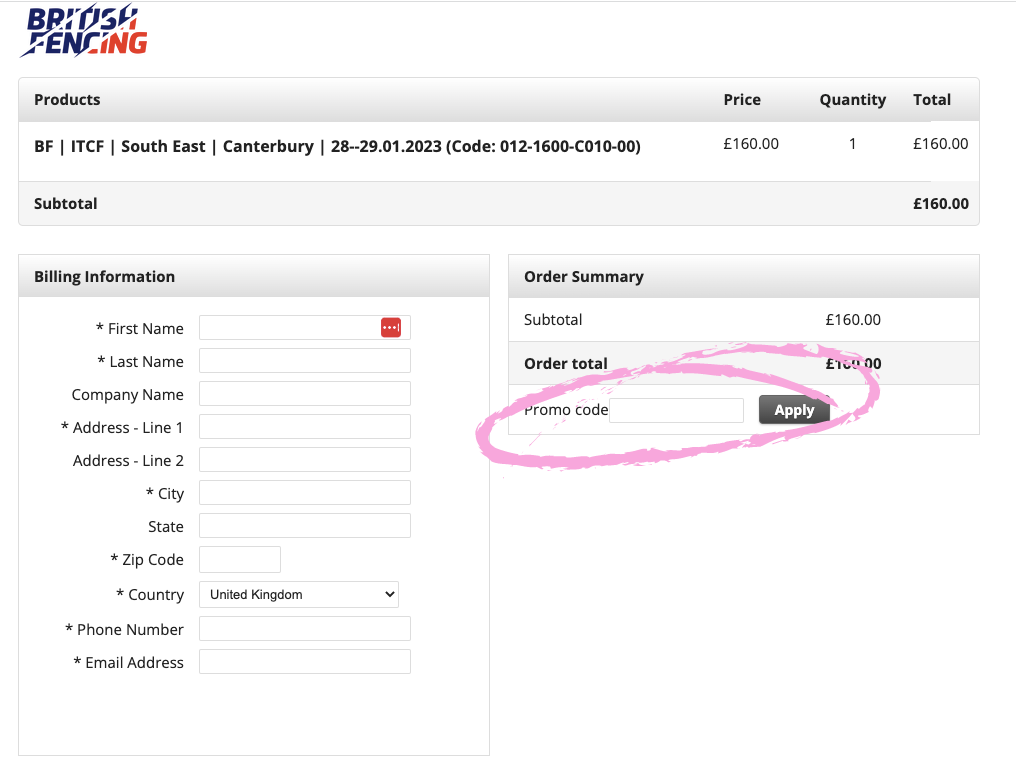Viewport: 1016px width, 757px height.
Task: Select the Email Address field
Action: (x=304, y=662)
